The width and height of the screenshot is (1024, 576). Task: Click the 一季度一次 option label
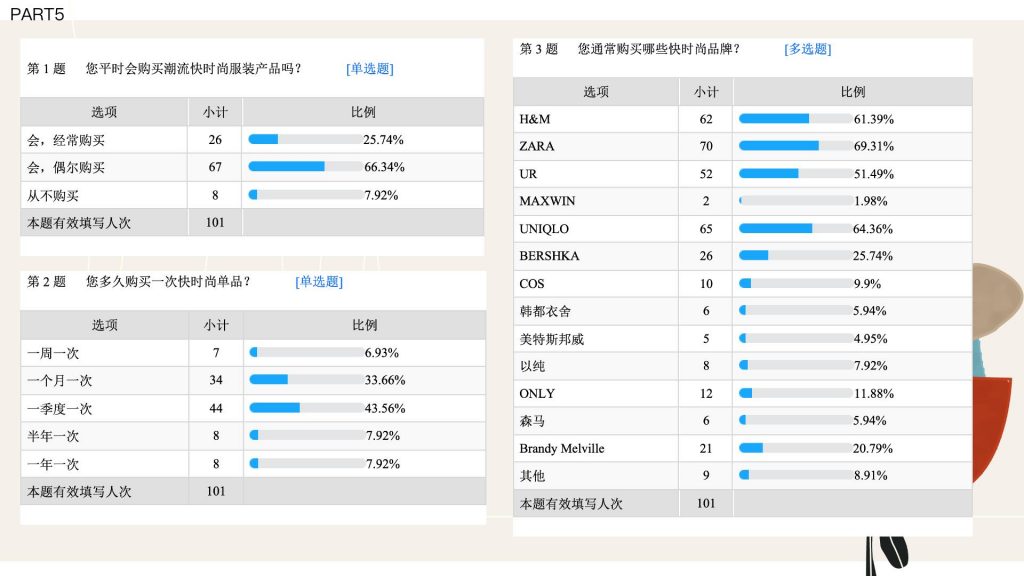point(59,409)
